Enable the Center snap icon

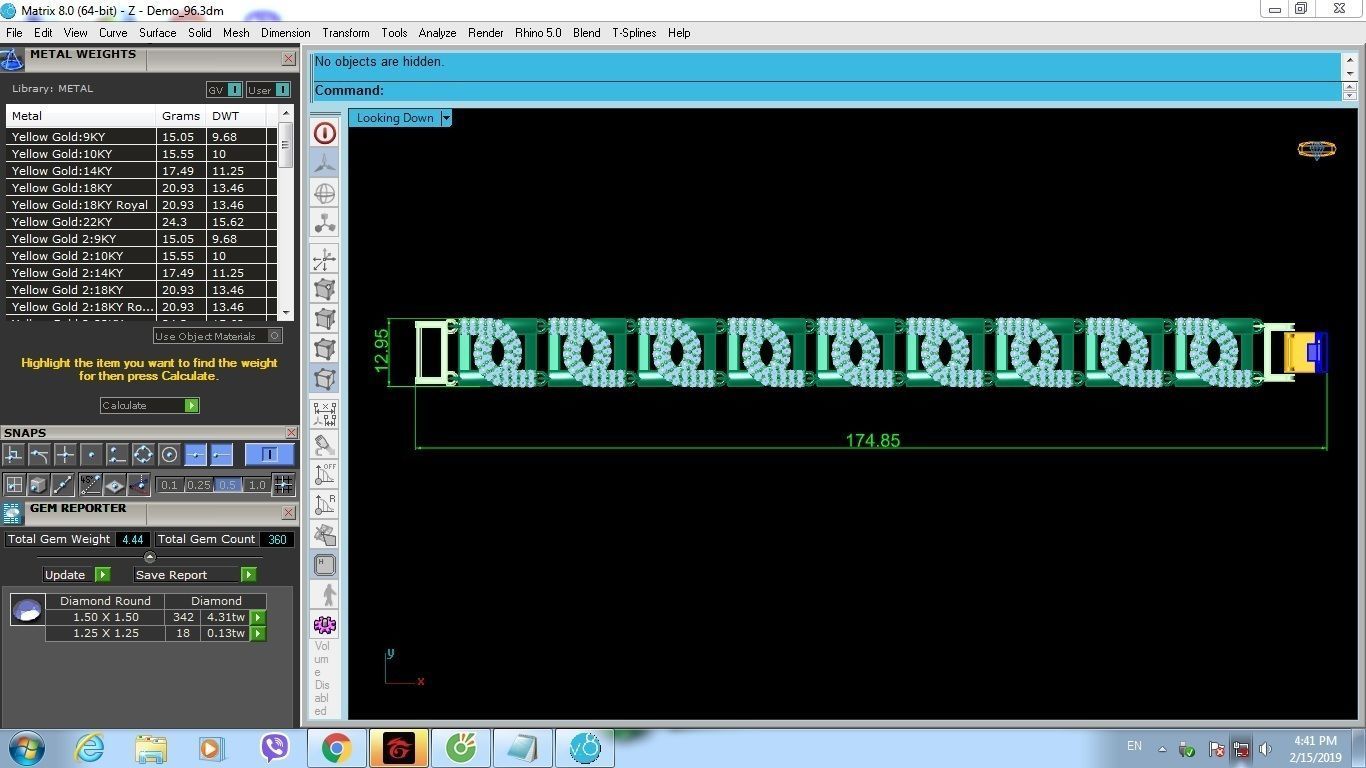pos(170,455)
